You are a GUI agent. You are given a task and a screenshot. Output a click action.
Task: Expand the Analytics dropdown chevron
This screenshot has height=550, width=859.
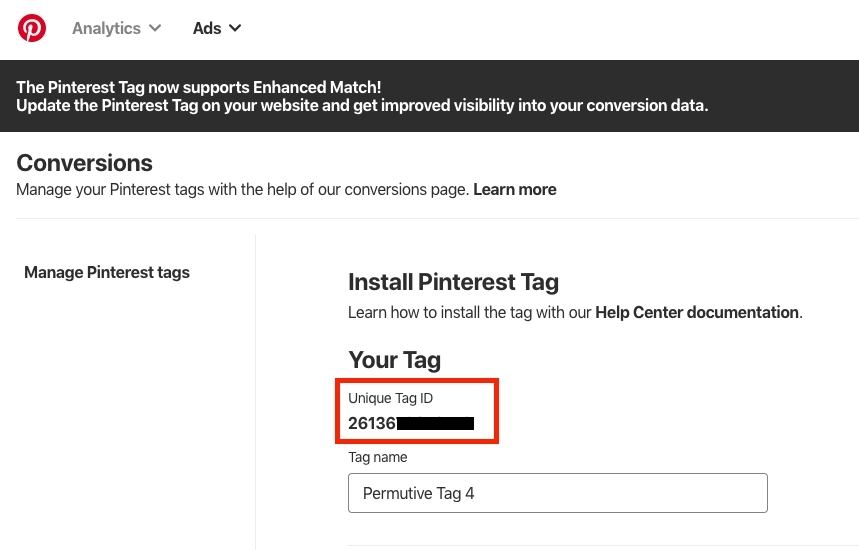pyautogui.click(x=155, y=28)
